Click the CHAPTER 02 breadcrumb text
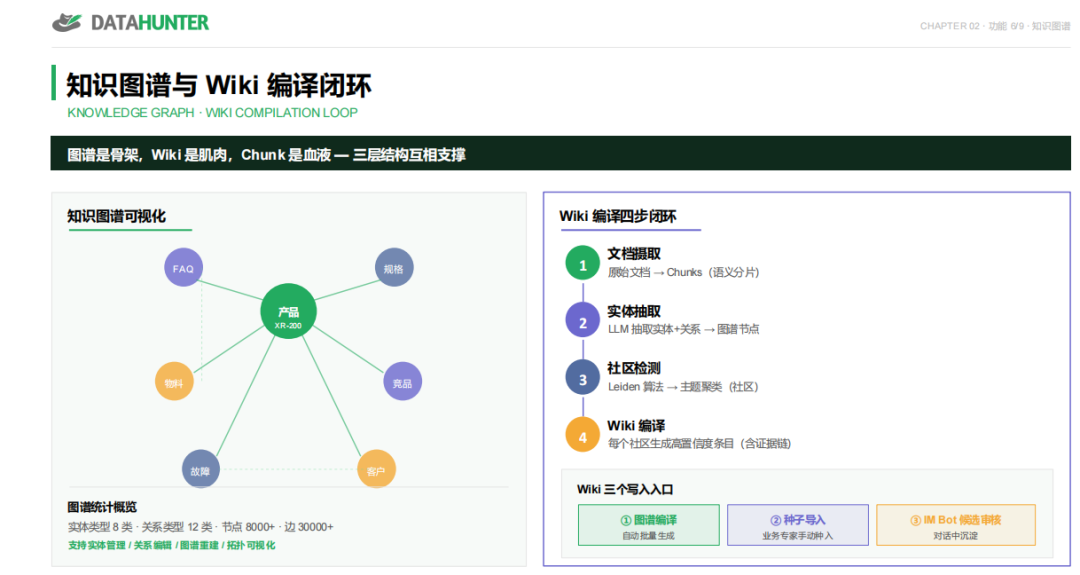The height and width of the screenshot is (575, 1080). 995,26
